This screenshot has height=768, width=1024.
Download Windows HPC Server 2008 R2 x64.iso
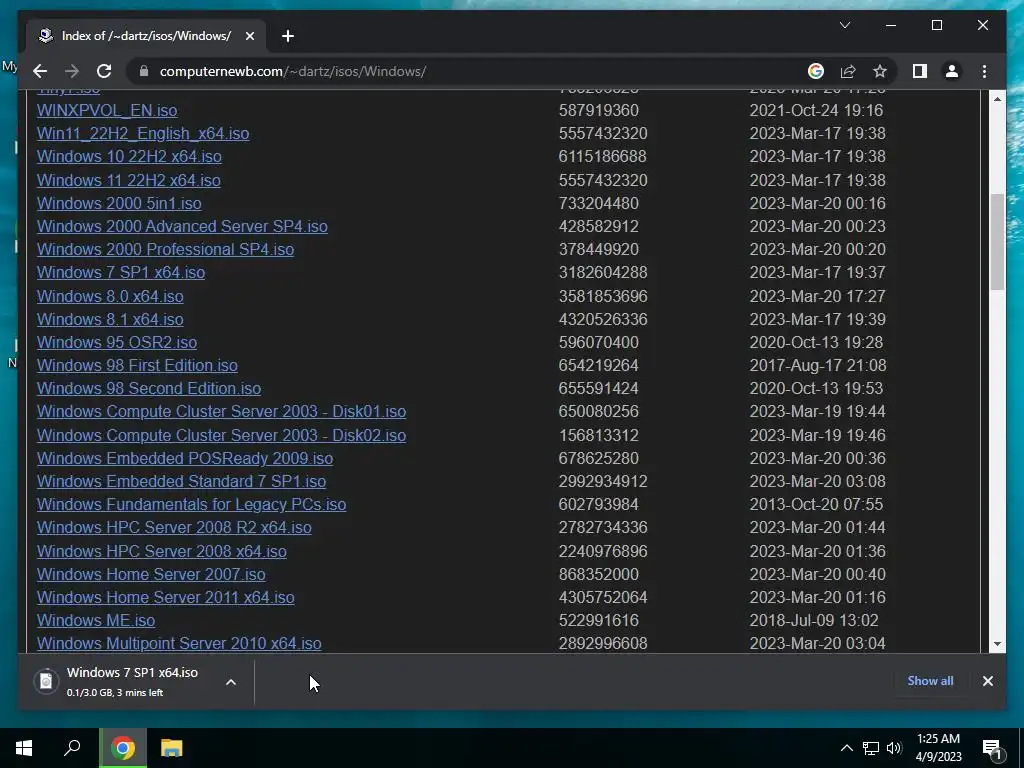(174, 528)
